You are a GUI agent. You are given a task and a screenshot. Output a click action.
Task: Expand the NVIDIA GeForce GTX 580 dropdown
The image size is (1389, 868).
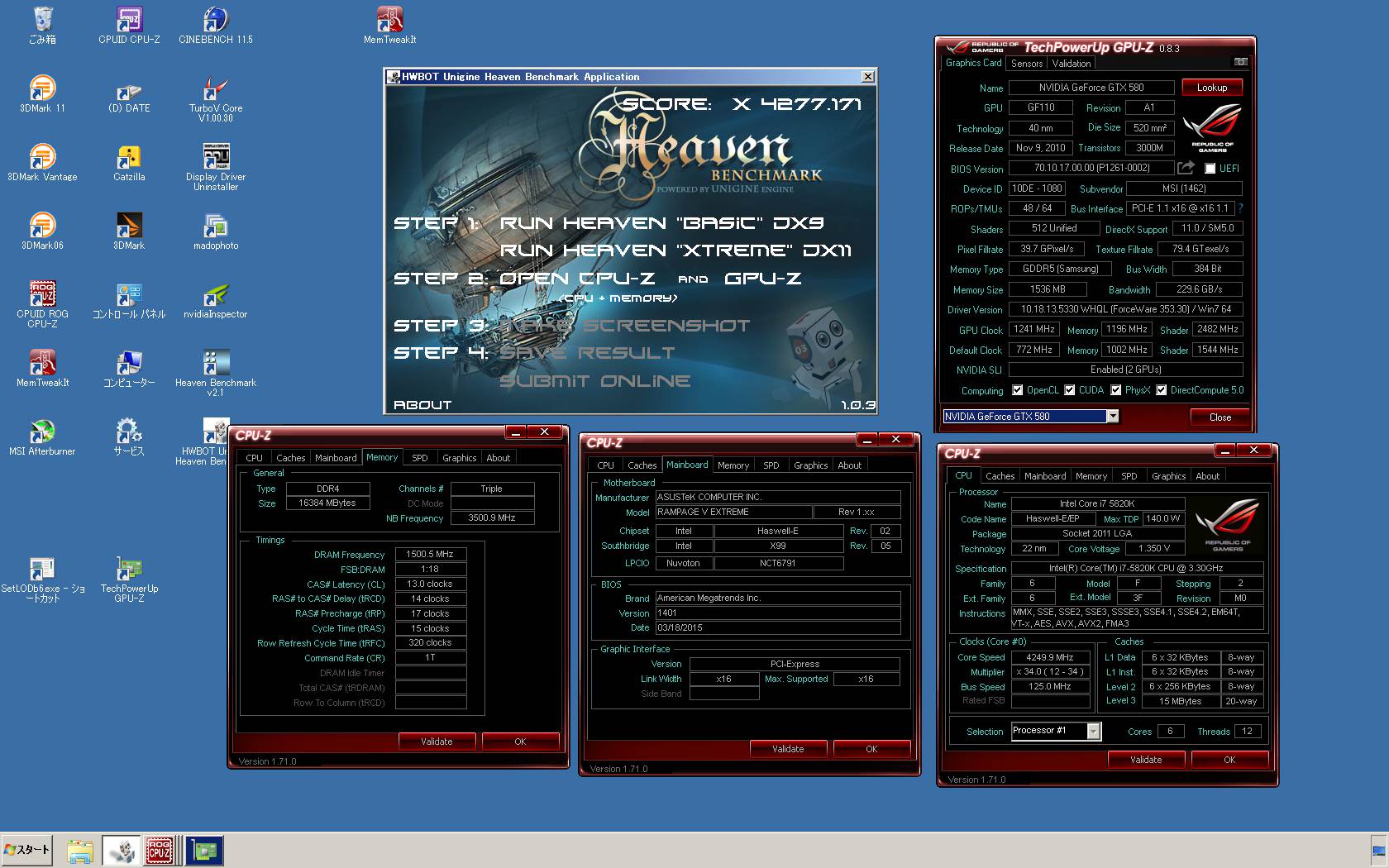point(1113,416)
